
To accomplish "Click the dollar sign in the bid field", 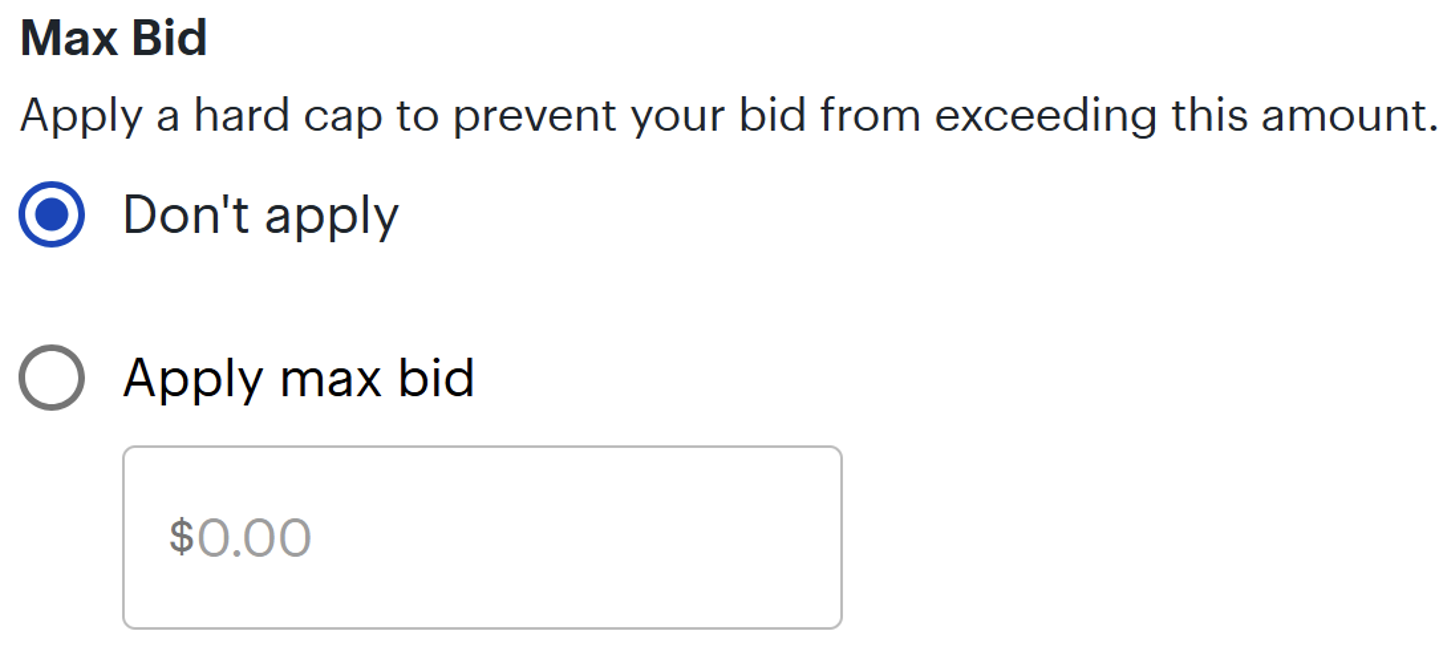I will coord(180,538).
